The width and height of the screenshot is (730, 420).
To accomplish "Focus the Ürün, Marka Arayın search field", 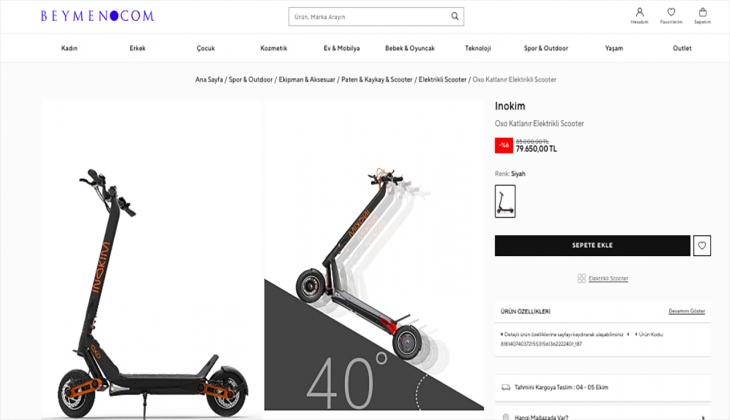I will 370,16.
